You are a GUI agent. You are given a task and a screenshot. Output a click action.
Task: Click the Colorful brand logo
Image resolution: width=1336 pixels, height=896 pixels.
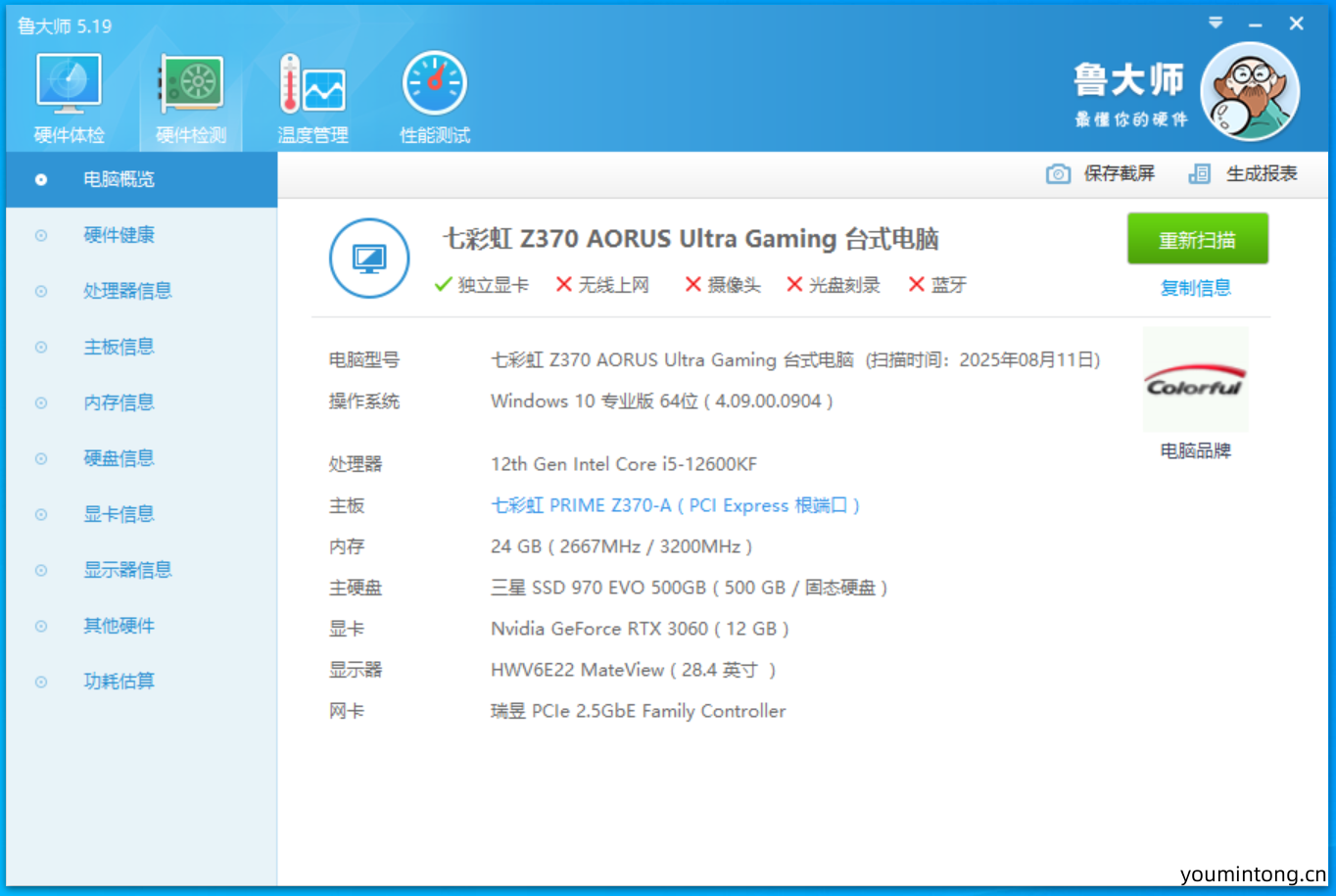(x=1195, y=381)
